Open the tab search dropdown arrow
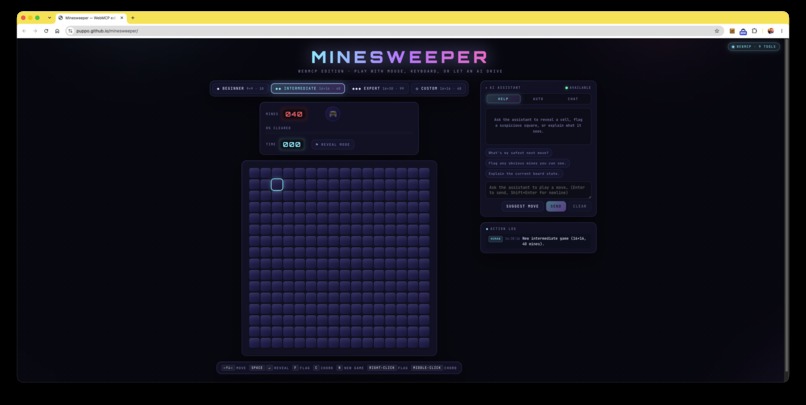The width and height of the screenshot is (806, 405). (x=49, y=17)
